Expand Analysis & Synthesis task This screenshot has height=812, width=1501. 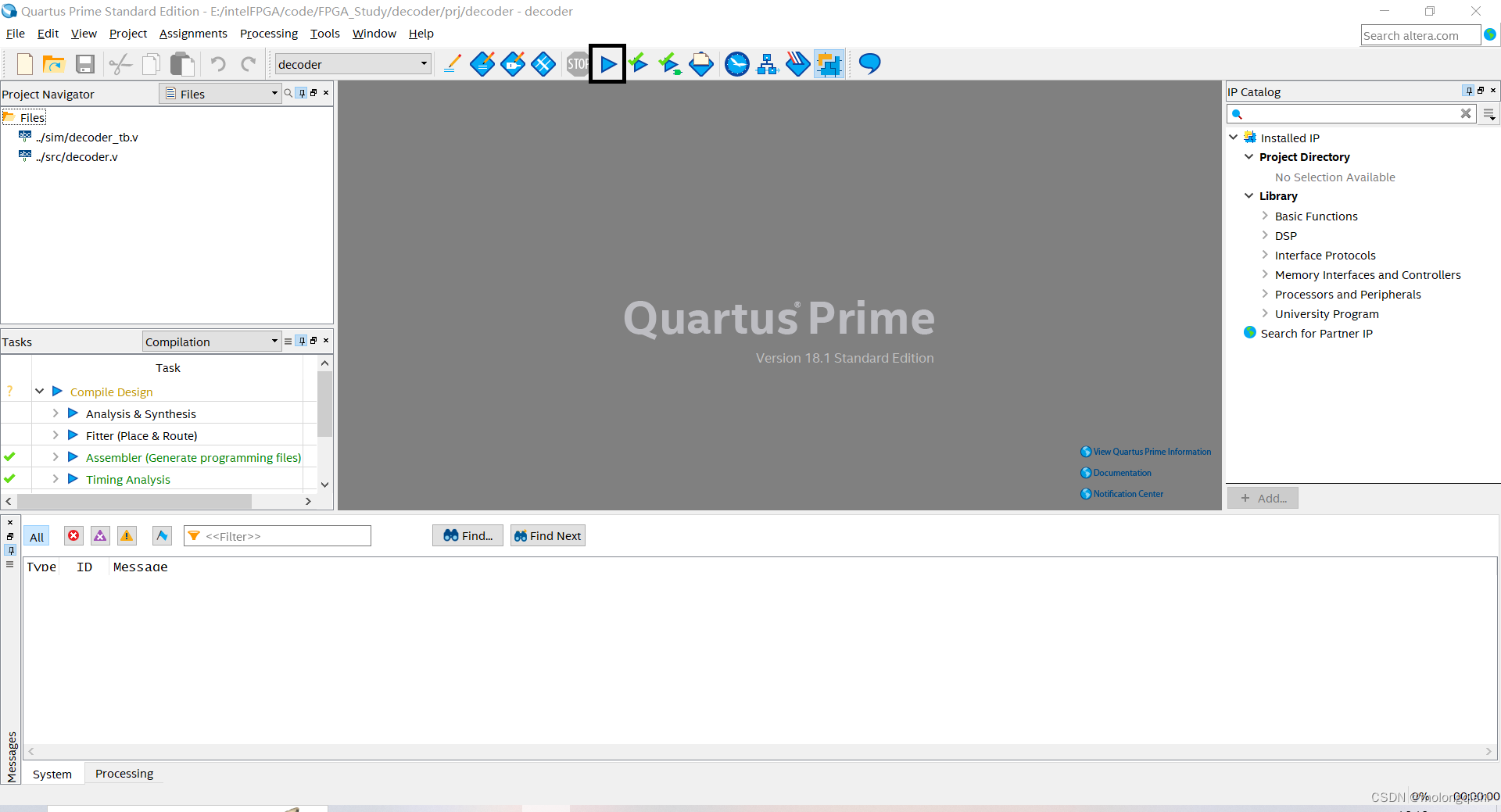tap(56, 413)
